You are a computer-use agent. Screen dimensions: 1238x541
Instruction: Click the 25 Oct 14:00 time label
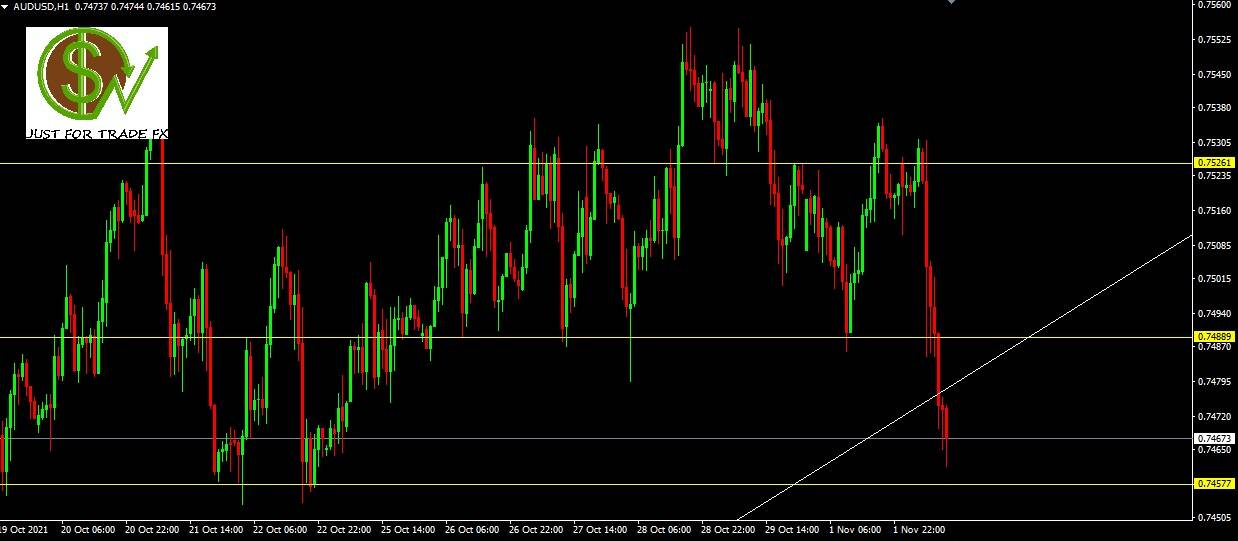point(408,529)
